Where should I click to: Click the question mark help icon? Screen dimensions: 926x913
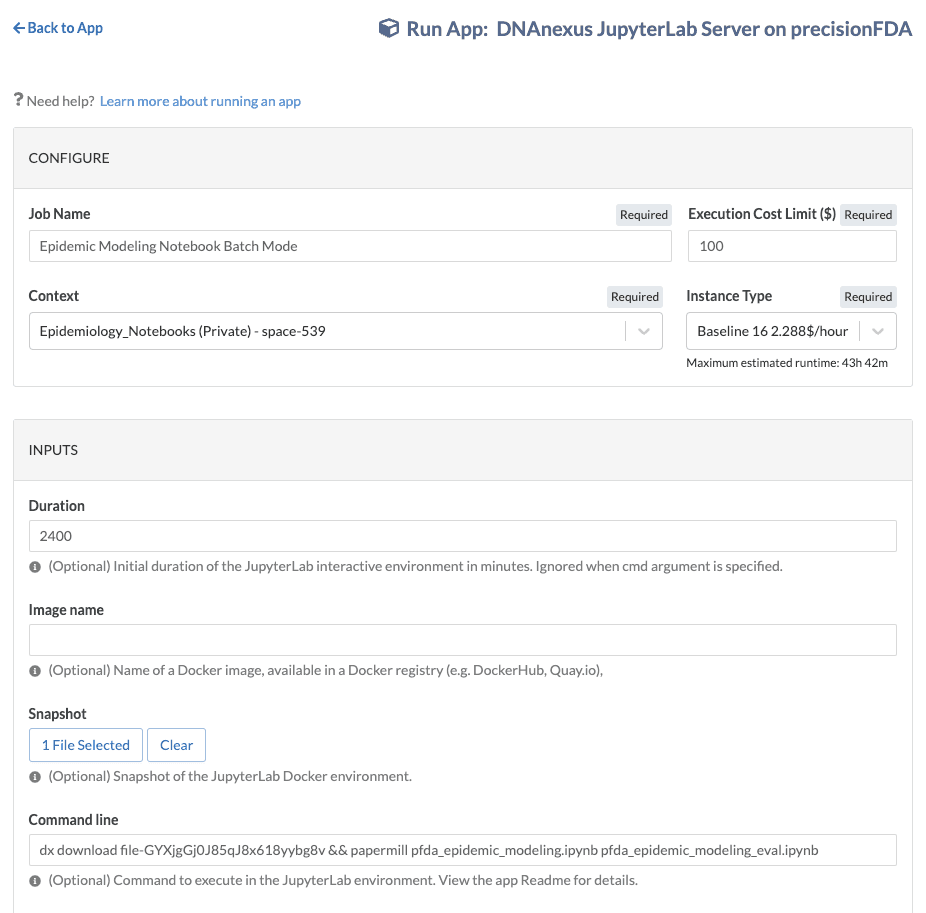click(18, 100)
